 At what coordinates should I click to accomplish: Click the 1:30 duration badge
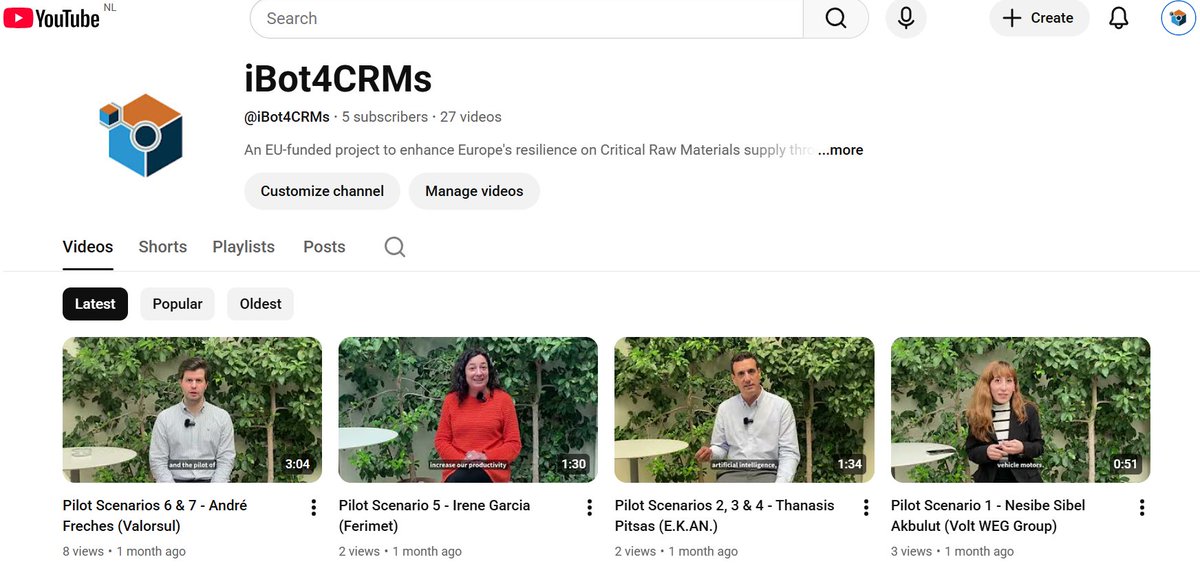coord(573,464)
